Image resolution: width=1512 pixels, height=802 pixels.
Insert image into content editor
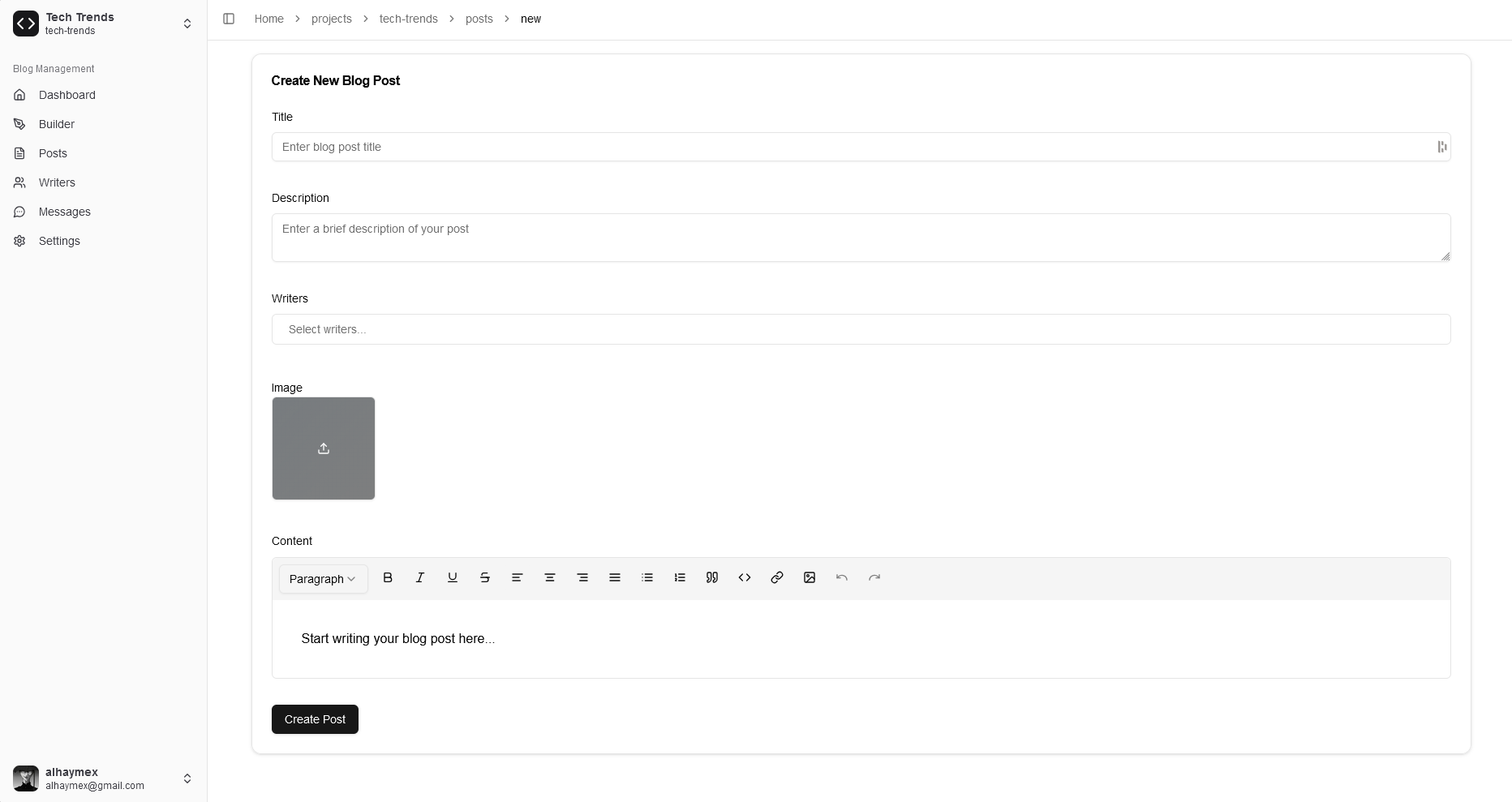[x=810, y=577]
